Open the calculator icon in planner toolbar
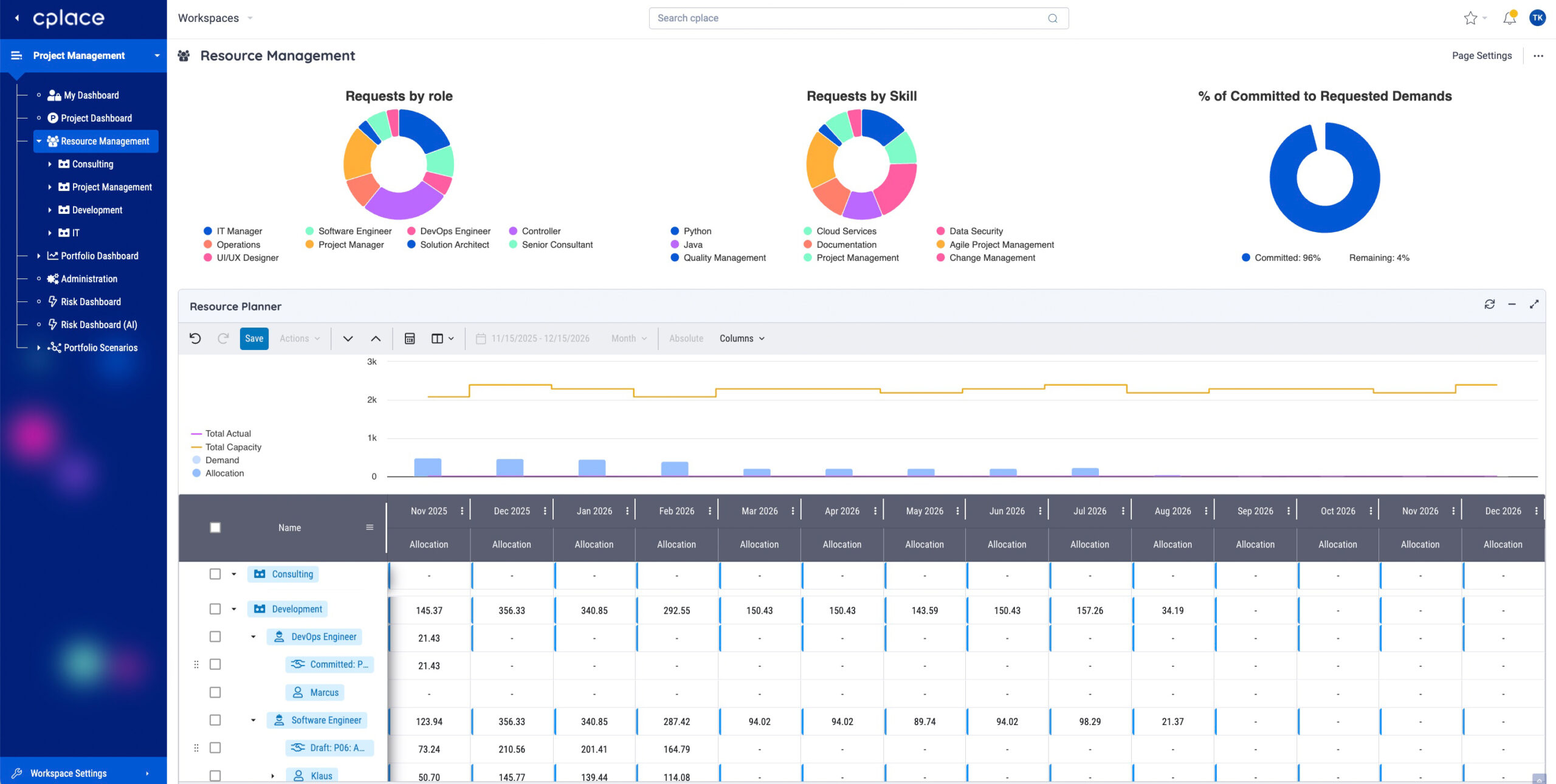 pyautogui.click(x=410, y=339)
